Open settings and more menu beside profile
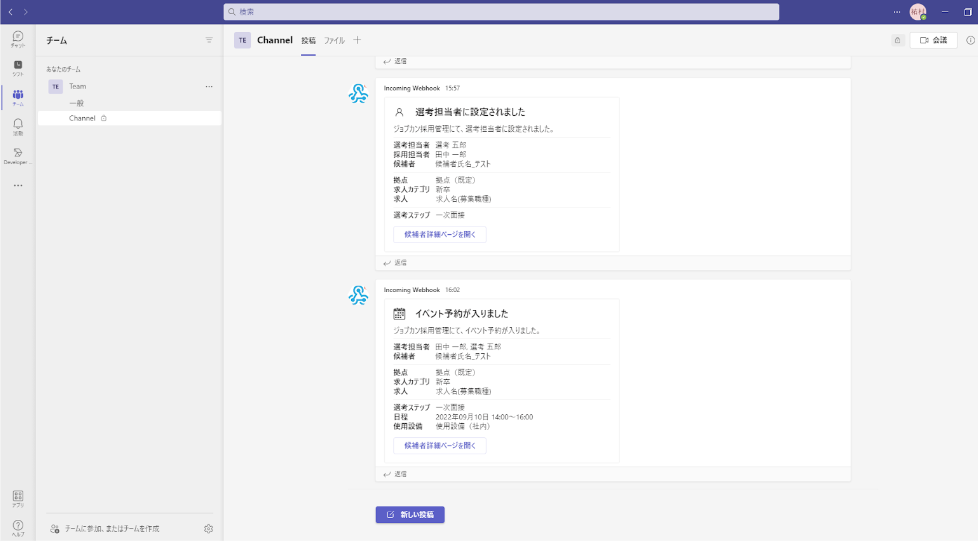Image resolution: width=978 pixels, height=543 pixels. (x=896, y=12)
